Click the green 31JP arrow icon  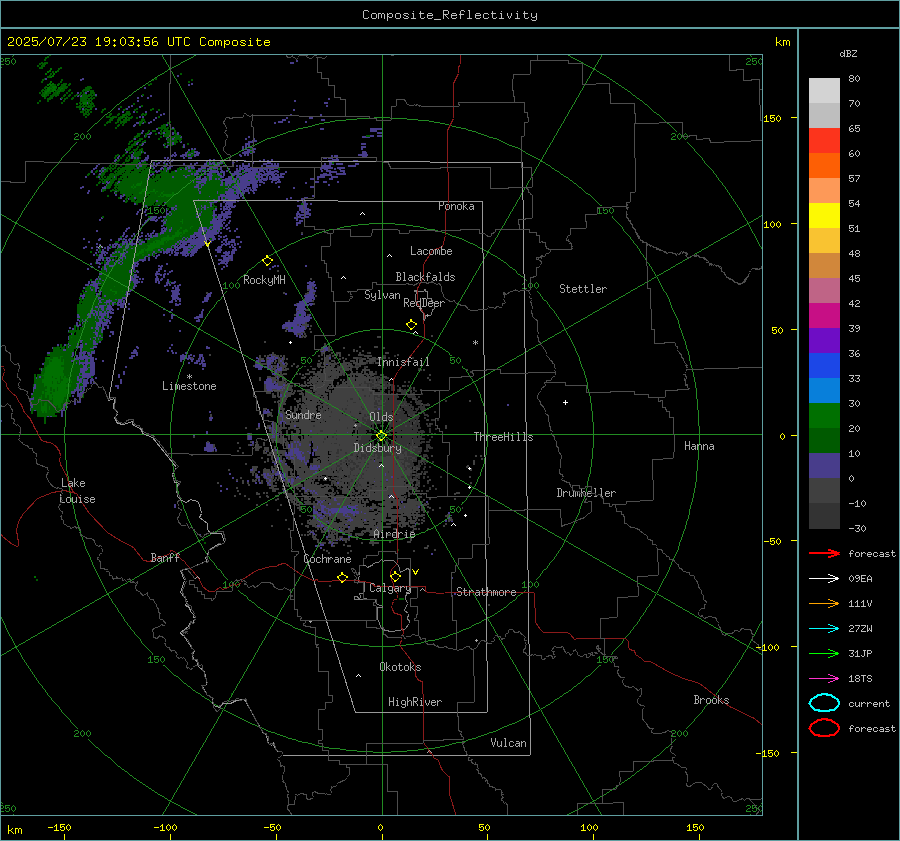[824, 653]
